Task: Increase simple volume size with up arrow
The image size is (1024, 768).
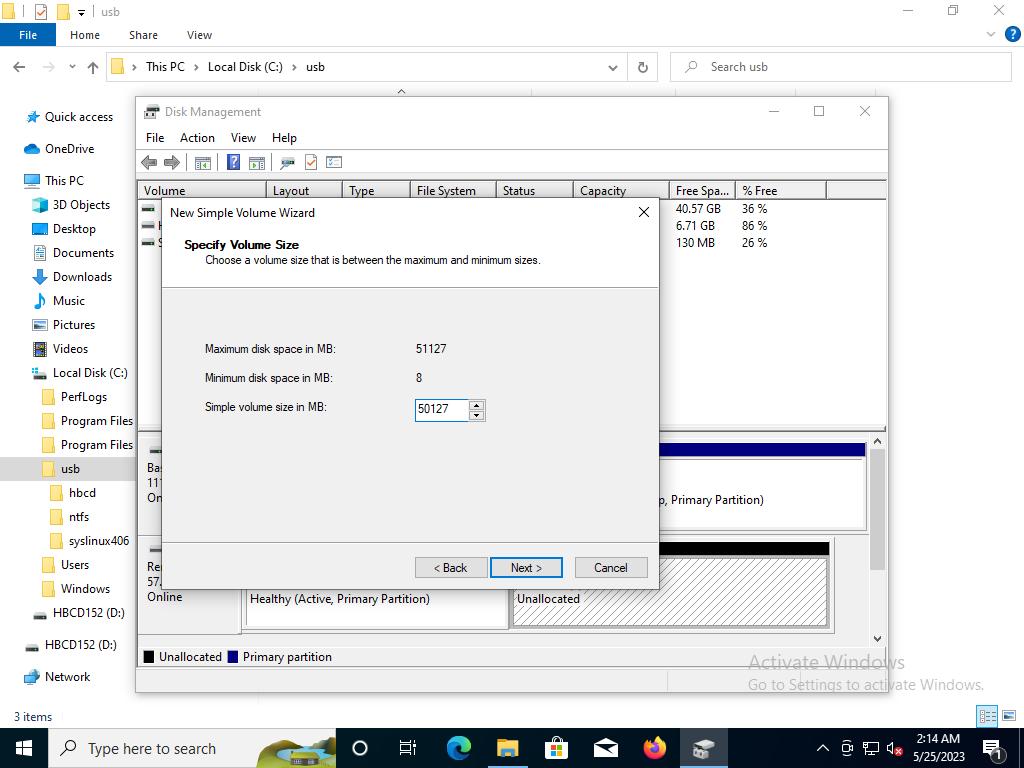Action: 476,405
